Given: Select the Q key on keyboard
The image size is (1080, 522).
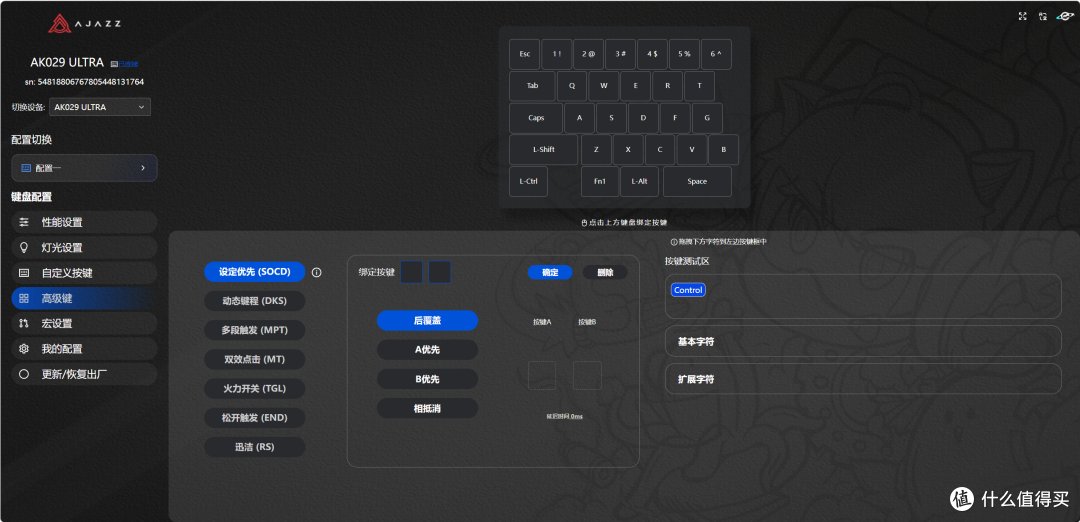Looking at the screenshot, I should point(572,86).
